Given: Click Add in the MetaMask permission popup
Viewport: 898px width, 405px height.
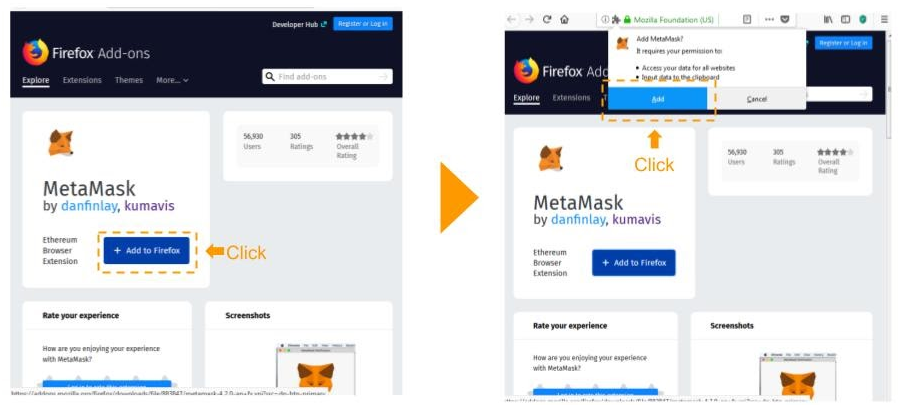Looking at the screenshot, I should [657, 99].
